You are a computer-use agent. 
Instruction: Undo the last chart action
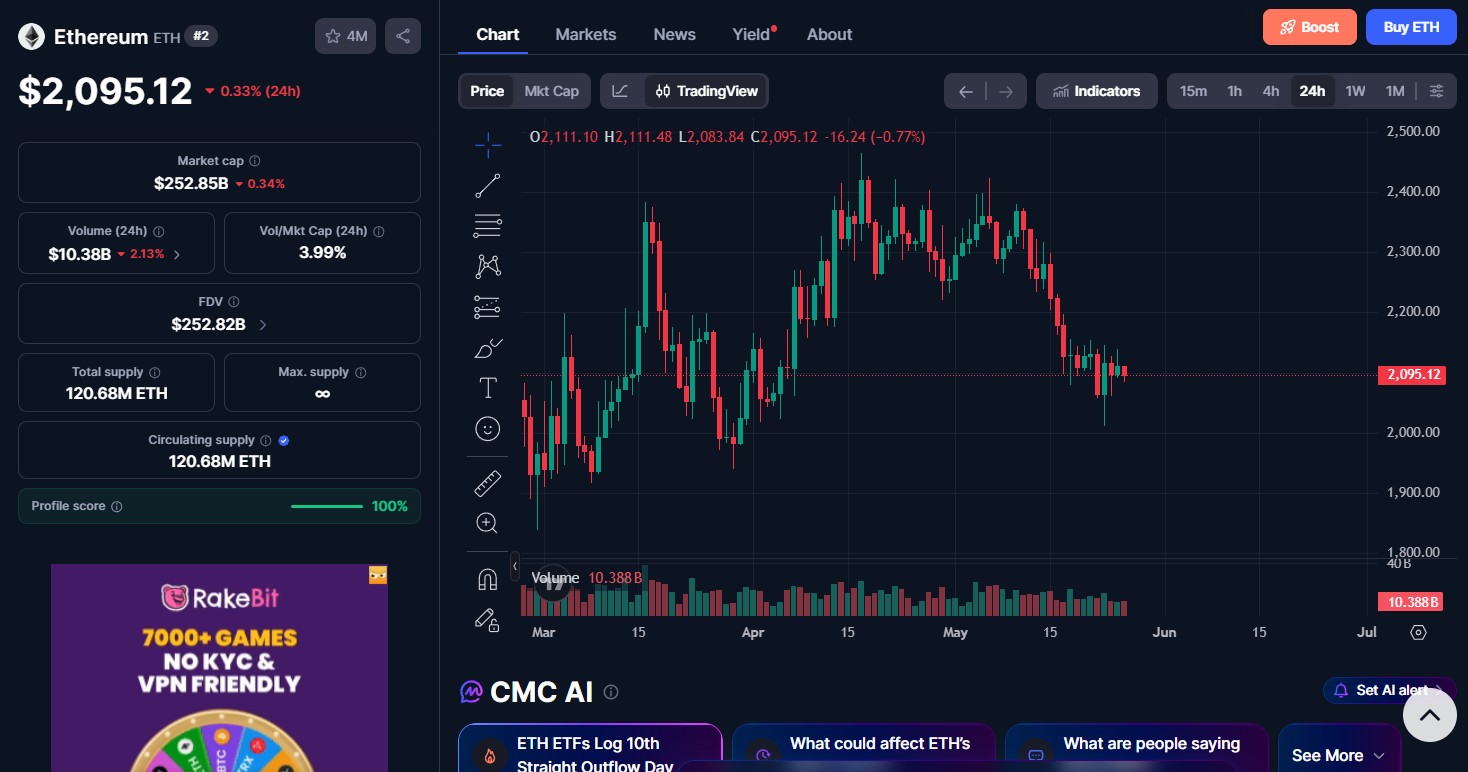point(965,91)
